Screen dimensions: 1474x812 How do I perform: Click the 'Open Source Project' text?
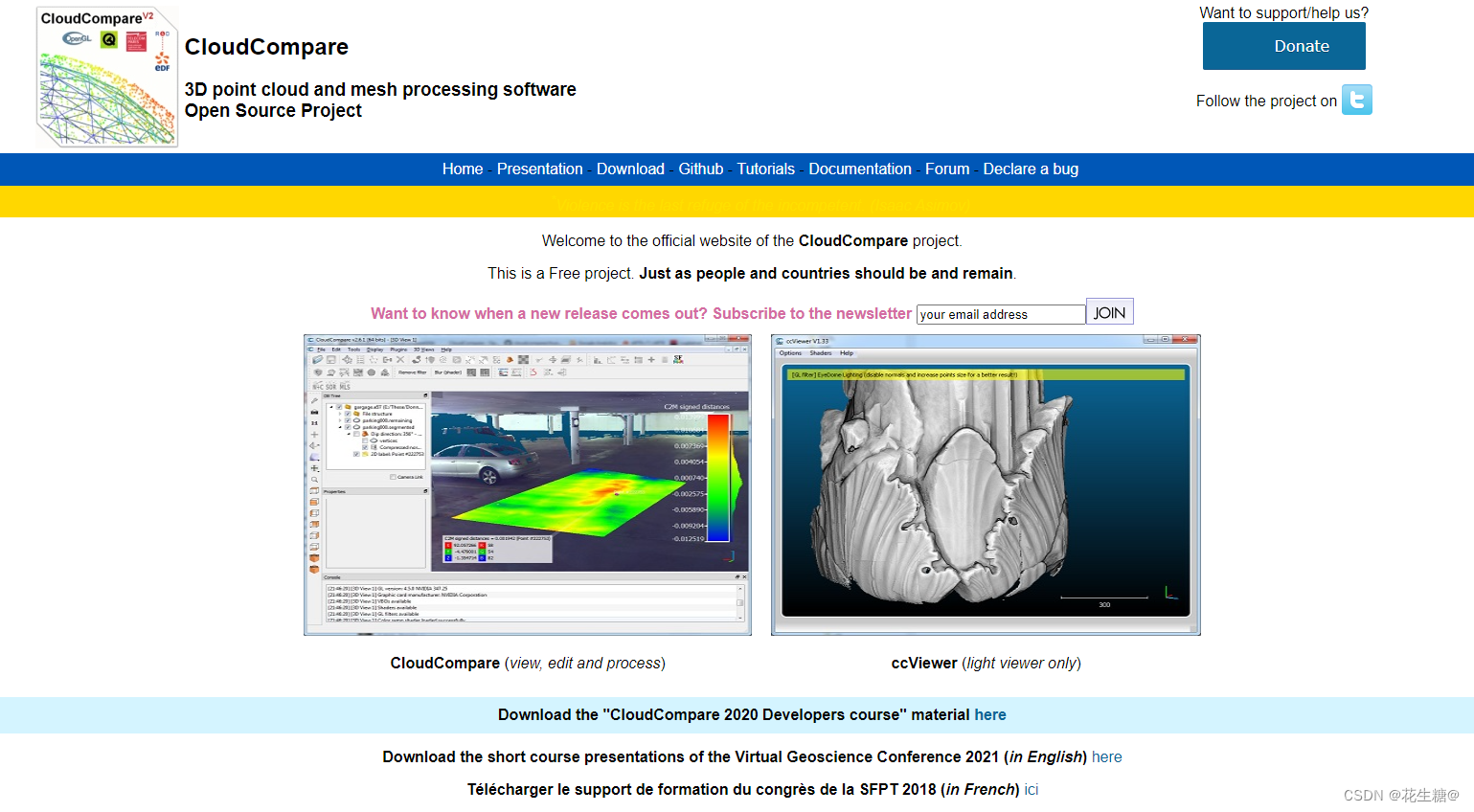(273, 110)
